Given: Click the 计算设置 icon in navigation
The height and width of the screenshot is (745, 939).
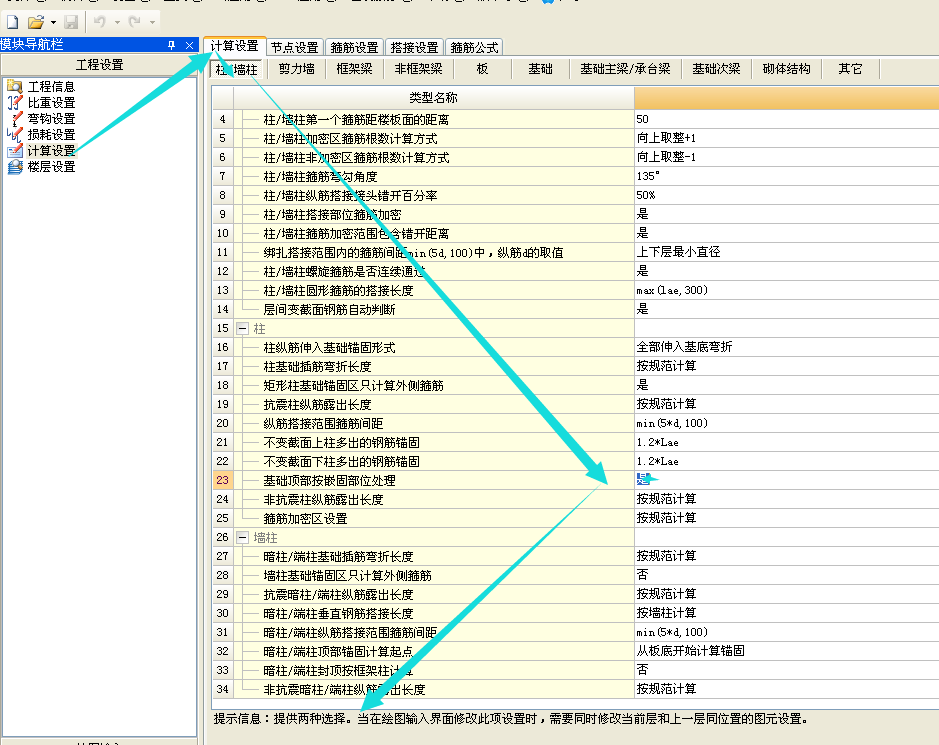Looking at the screenshot, I should pos(15,150).
